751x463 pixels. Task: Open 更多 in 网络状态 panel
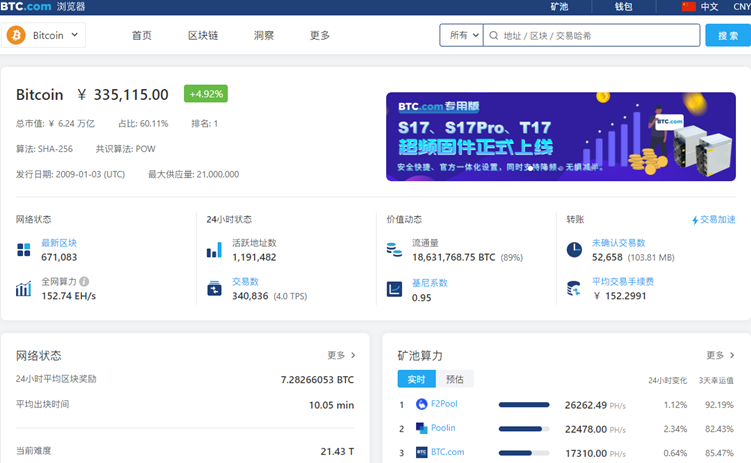pos(341,355)
